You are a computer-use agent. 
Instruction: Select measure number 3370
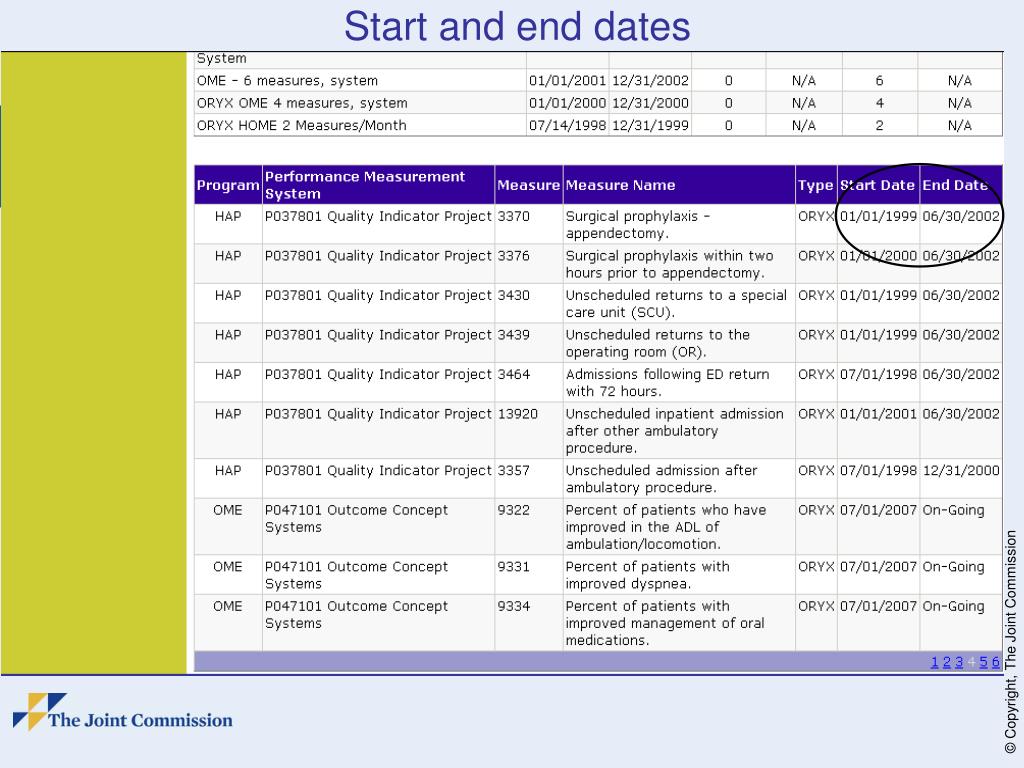(x=513, y=216)
